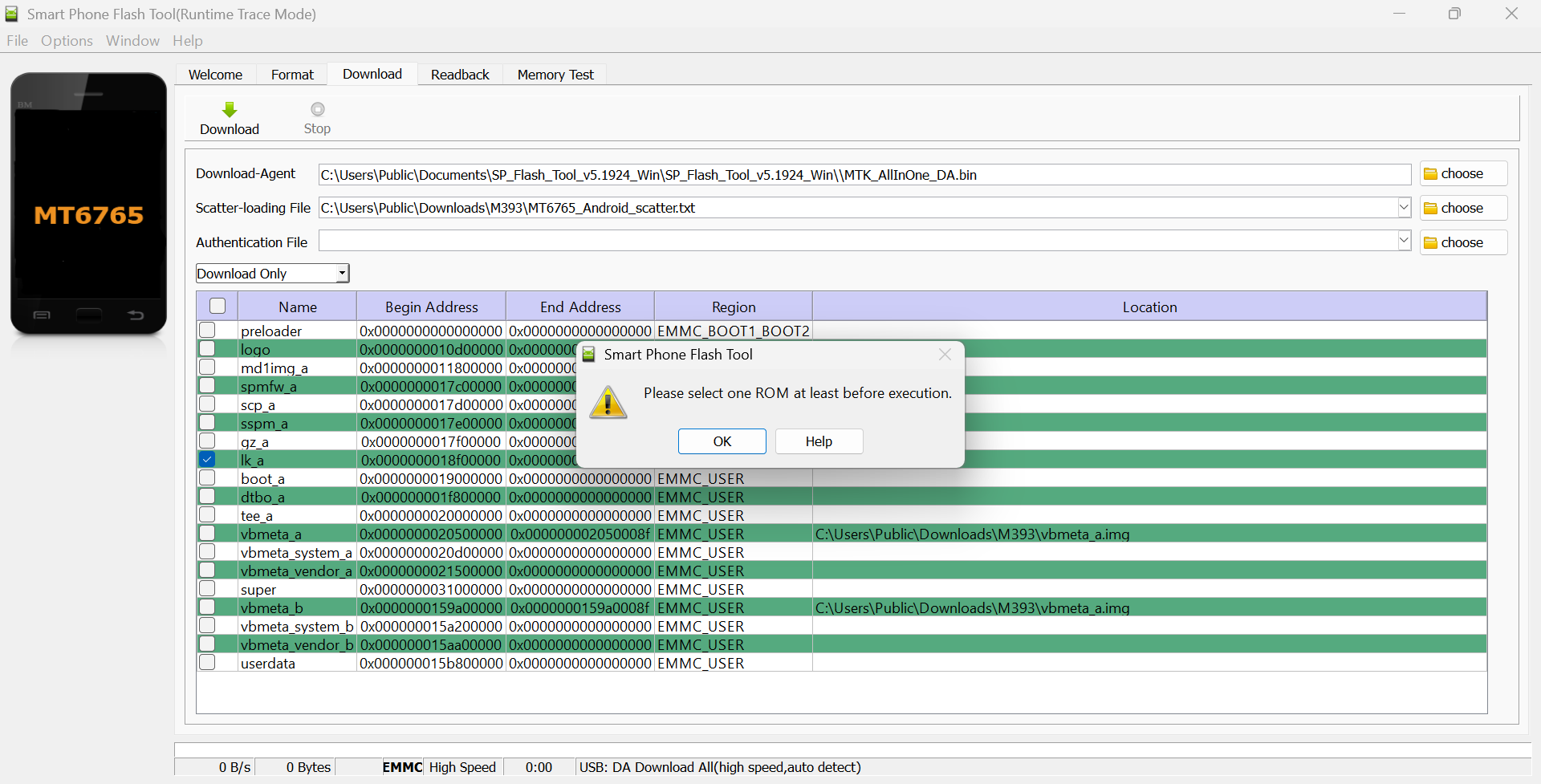Check the boot_a partition checkbox
Screen dimensions: 1541x784
pyautogui.click(x=207, y=477)
